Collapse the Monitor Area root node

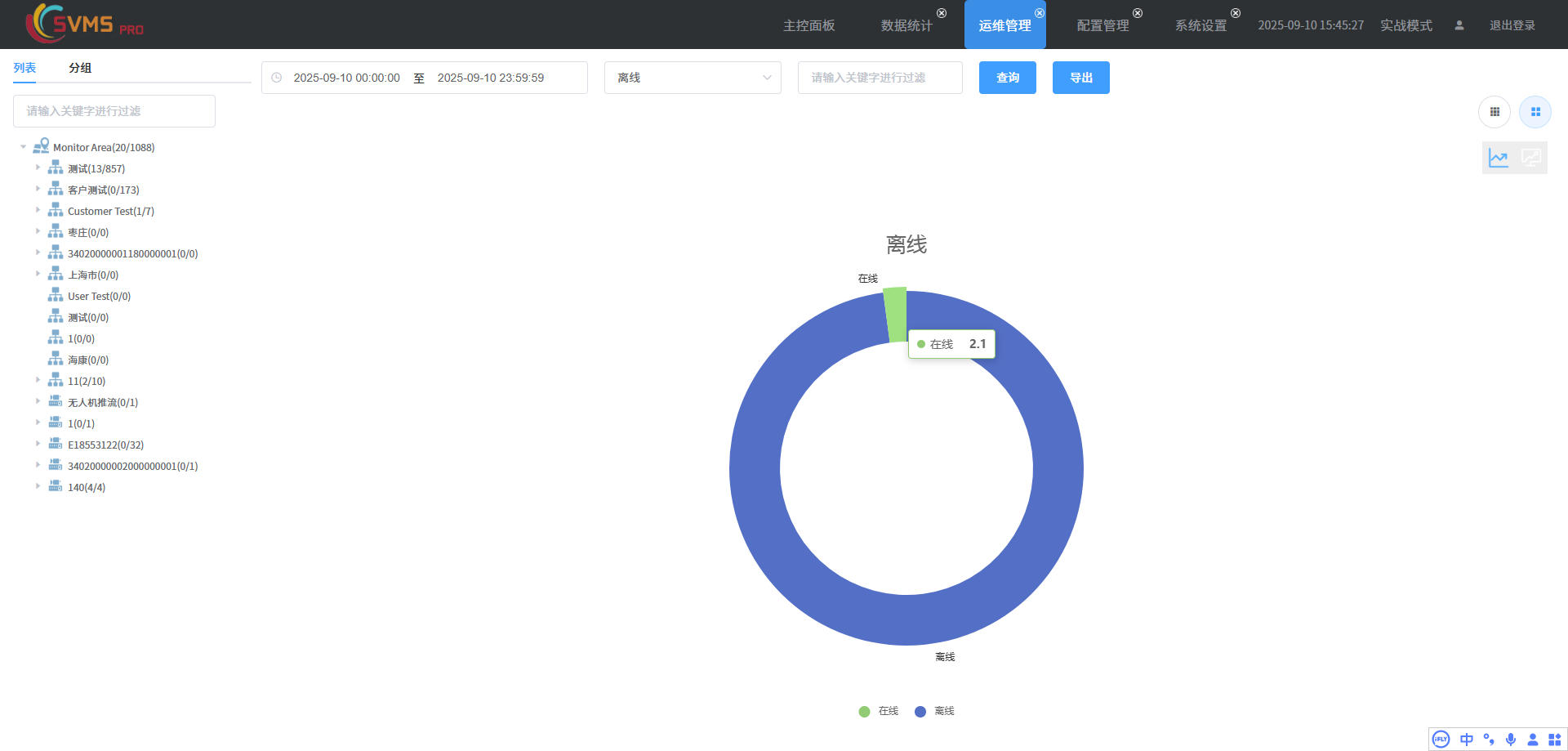(x=23, y=147)
